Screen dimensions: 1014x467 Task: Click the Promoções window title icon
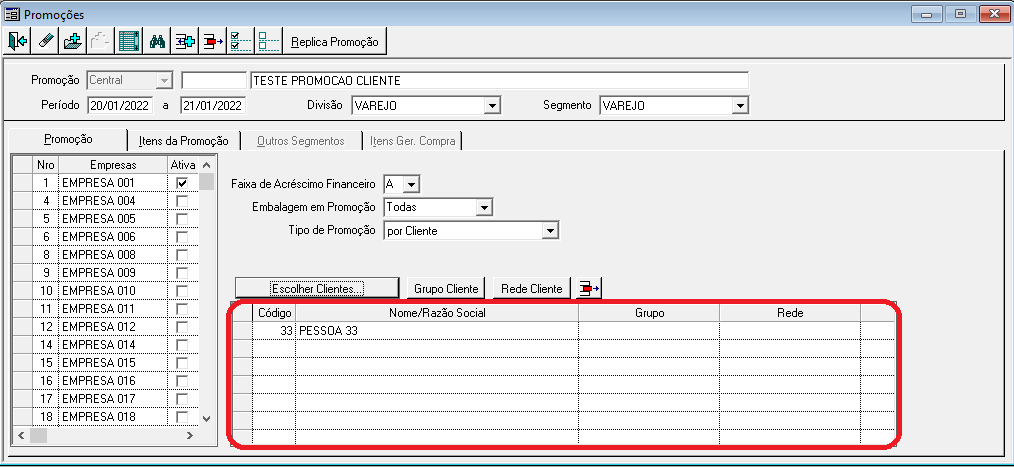(x=11, y=14)
